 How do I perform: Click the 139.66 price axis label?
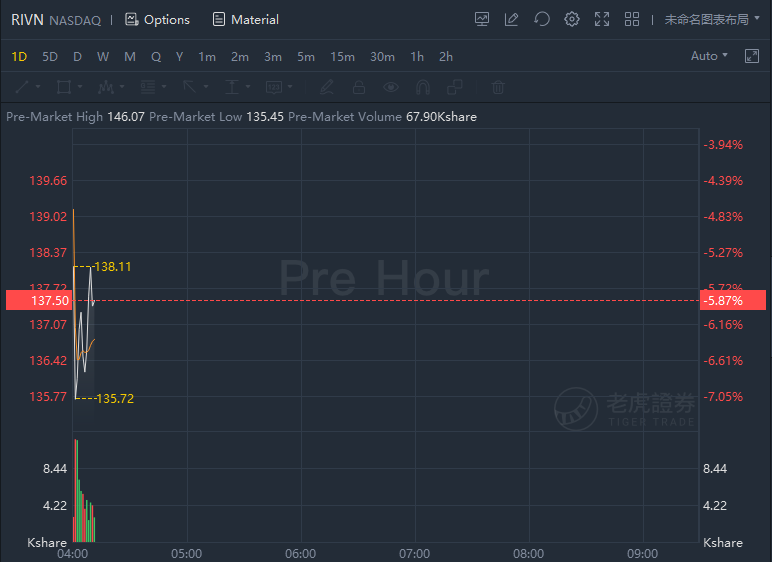[x=48, y=181]
